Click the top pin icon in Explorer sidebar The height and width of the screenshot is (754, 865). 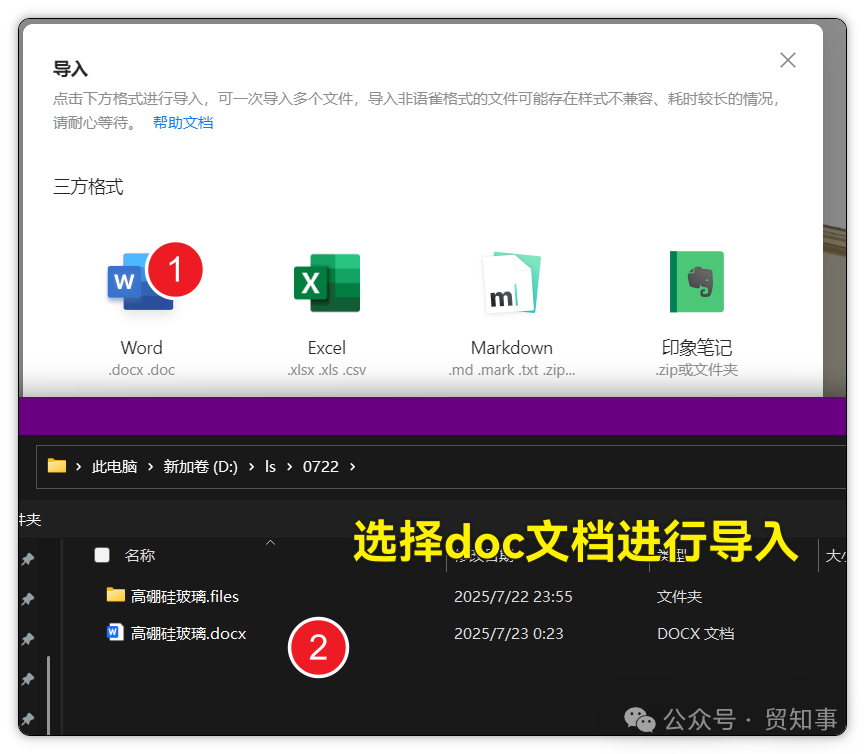(x=28, y=558)
